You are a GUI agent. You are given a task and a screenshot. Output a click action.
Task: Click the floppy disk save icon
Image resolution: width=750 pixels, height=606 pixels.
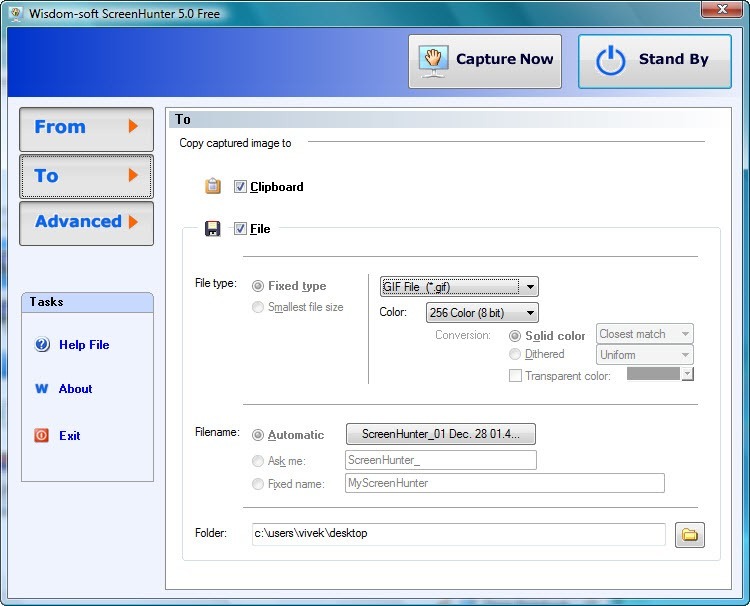(212, 229)
